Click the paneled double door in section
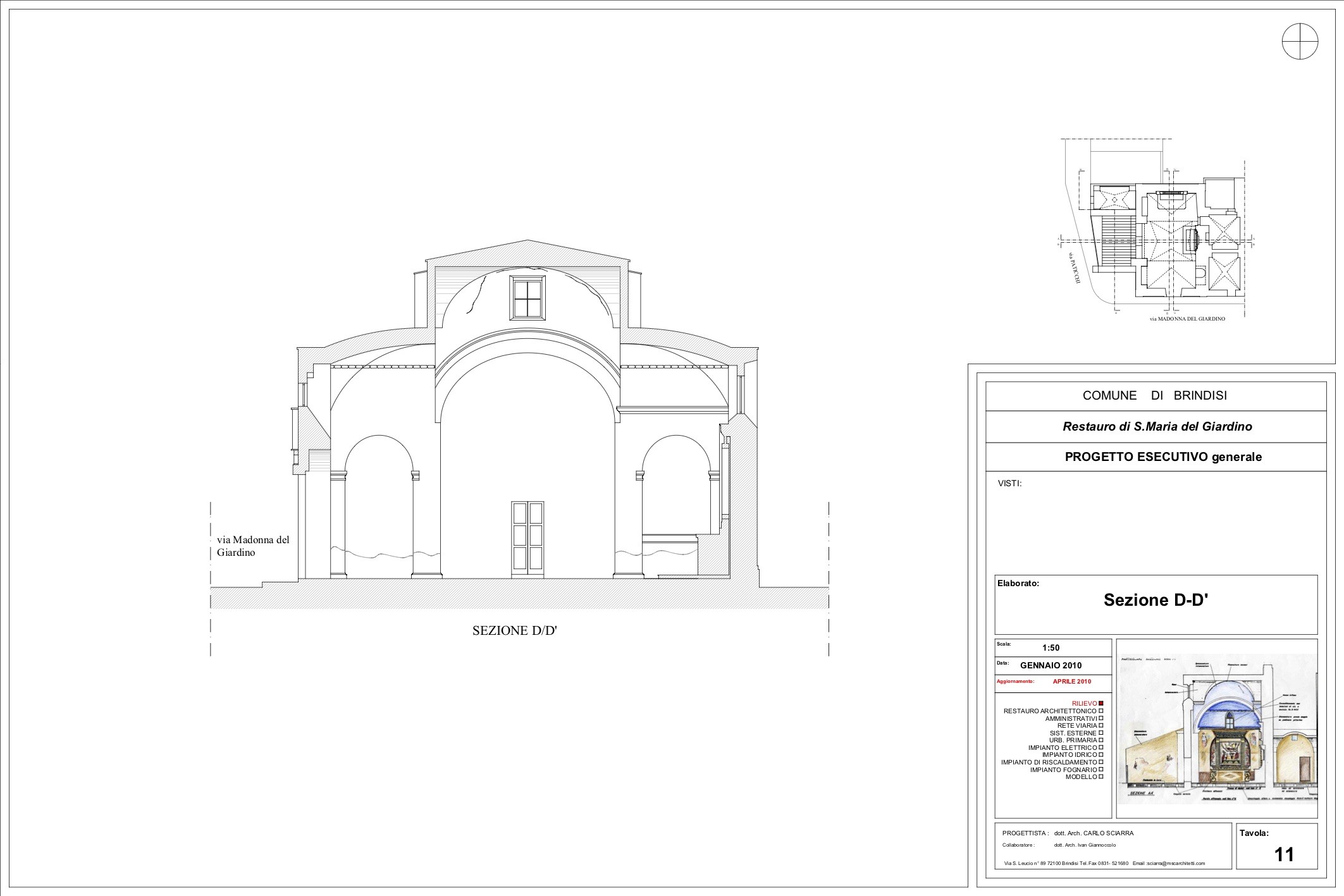The width and height of the screenshot is (1344, 896). 527,539
